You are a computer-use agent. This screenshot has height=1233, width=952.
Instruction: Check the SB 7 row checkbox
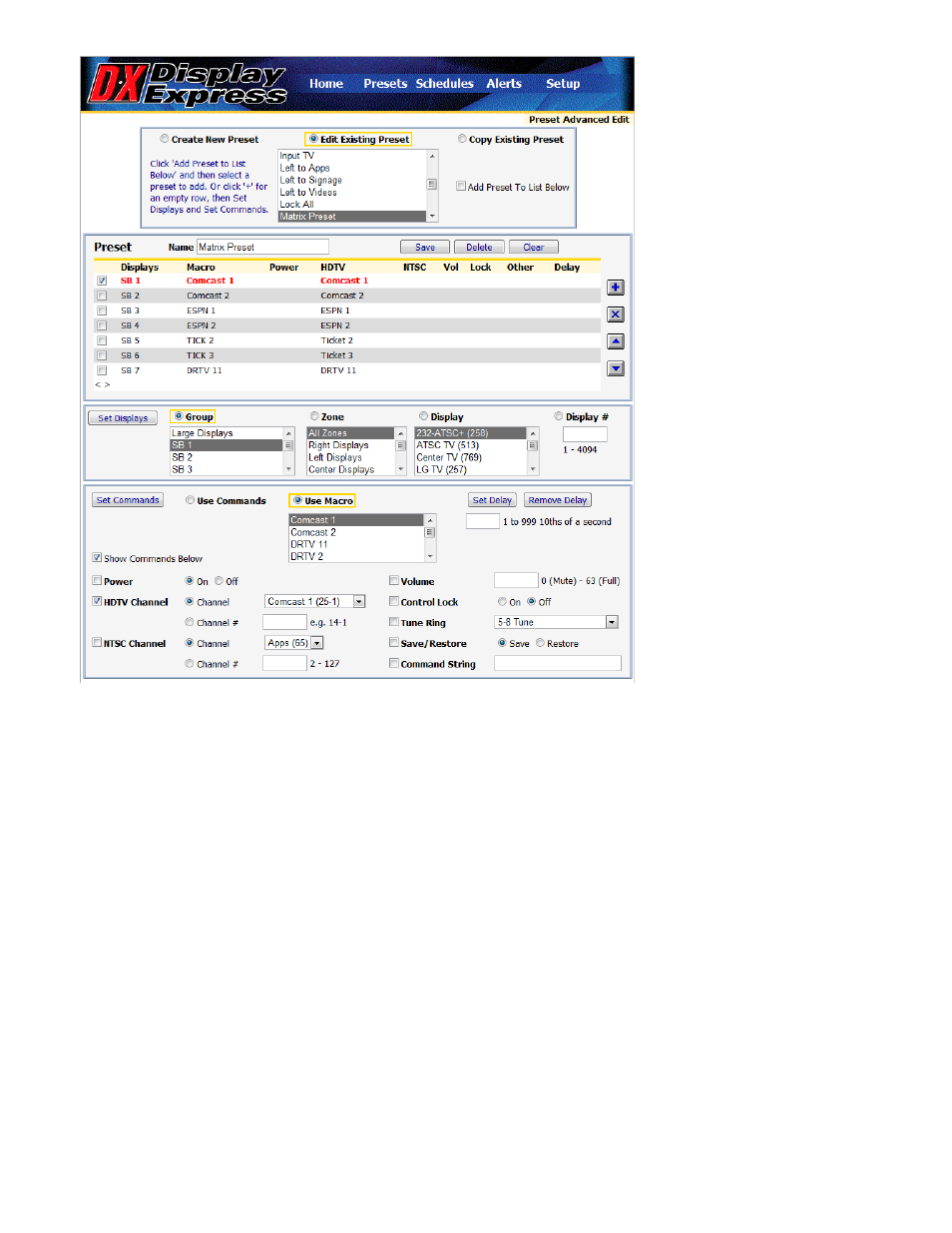tap(102, 370)
